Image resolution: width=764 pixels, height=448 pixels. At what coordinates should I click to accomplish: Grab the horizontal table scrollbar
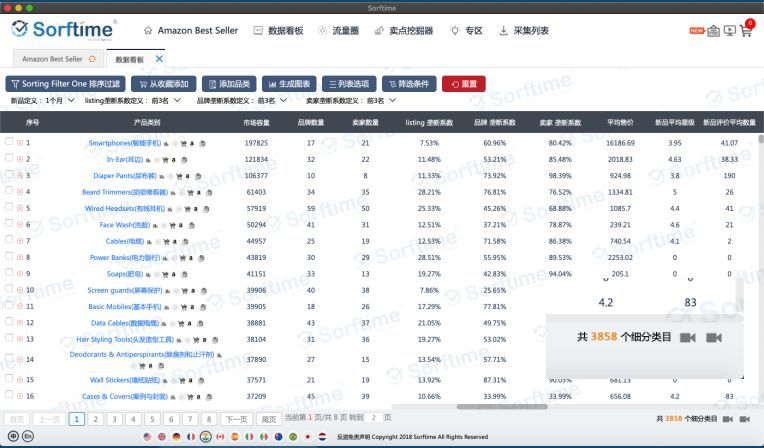point(502,407)
